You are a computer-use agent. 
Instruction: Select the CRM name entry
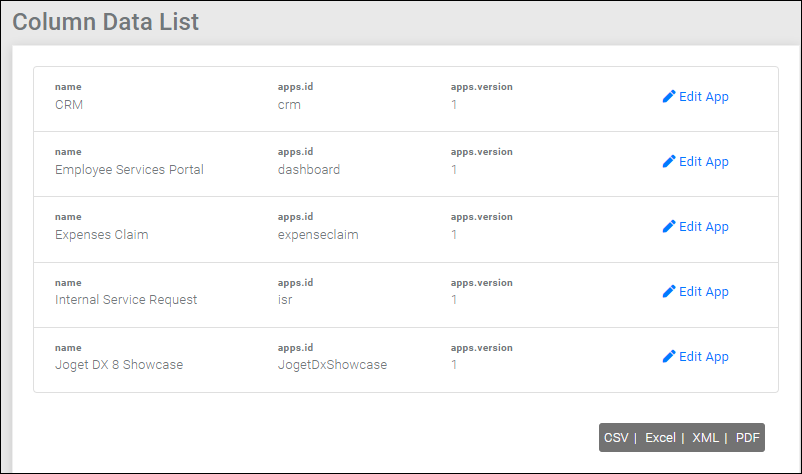pyautogui.click(x=69, y=105)
